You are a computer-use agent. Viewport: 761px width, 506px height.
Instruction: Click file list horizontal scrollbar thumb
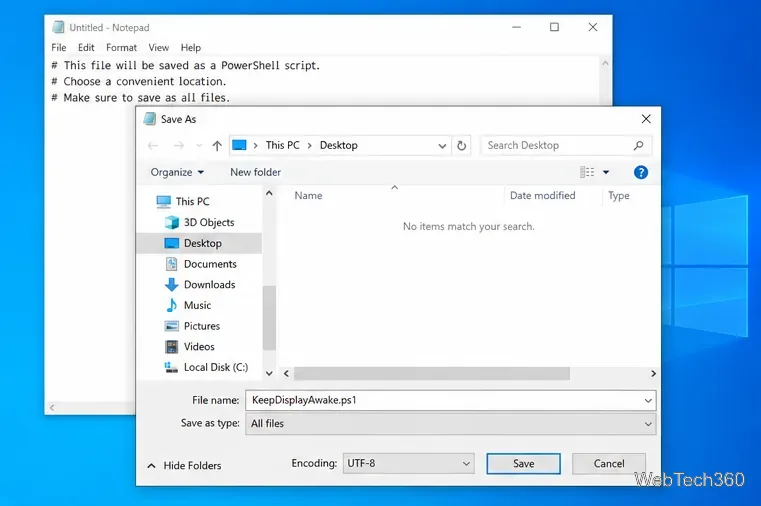coord(432,374)
